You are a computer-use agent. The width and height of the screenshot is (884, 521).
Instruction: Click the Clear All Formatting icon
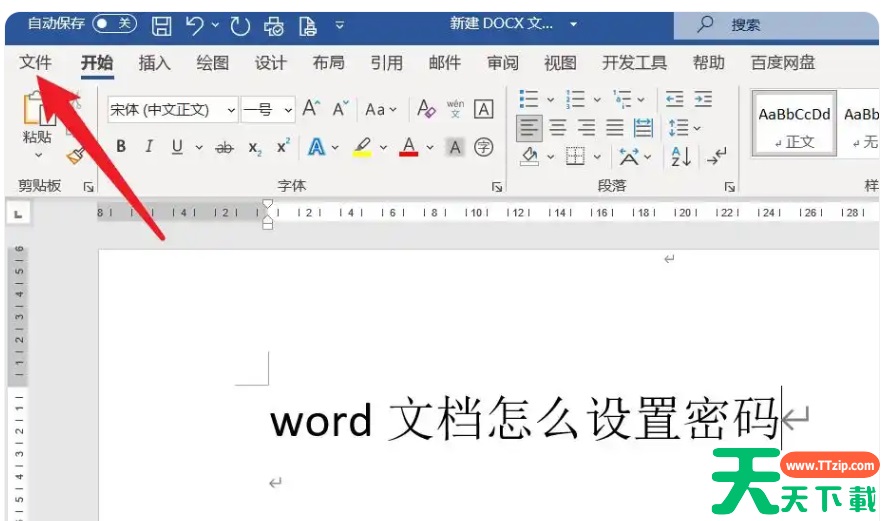(427, 109)
